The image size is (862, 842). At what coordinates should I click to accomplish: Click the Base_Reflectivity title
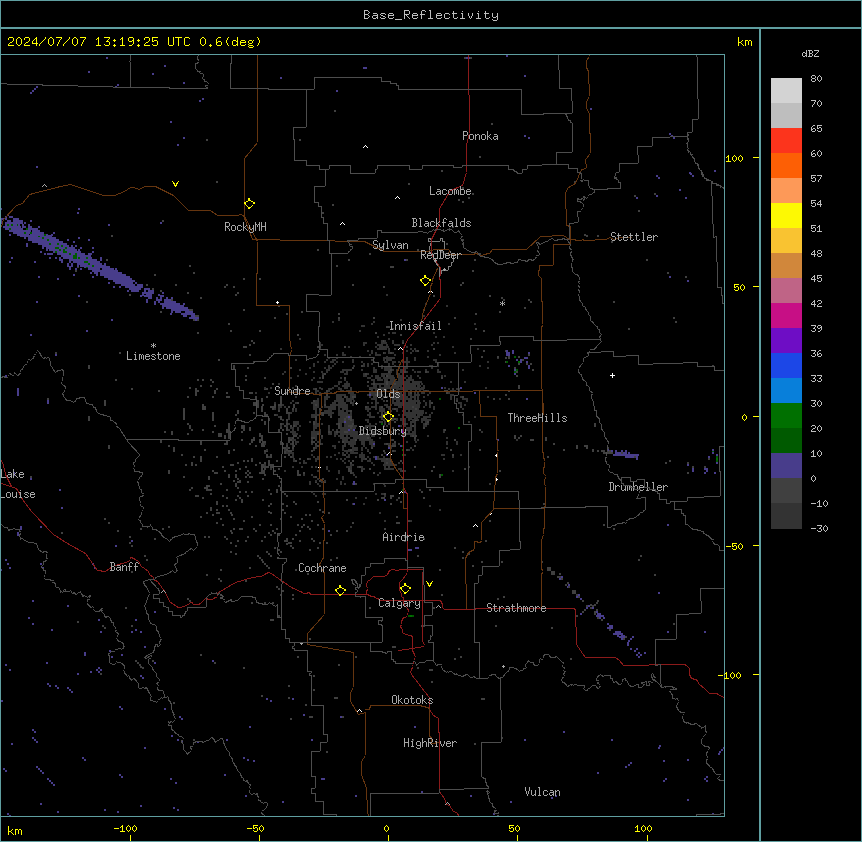tap(431, 15)
